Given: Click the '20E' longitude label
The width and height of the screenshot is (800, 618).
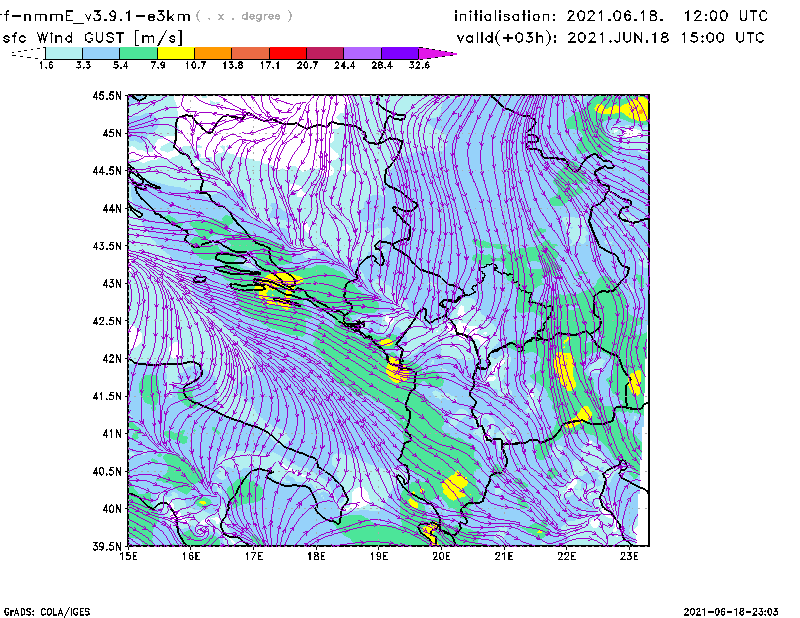Looking at the screenshot, I should click(441, 556).
